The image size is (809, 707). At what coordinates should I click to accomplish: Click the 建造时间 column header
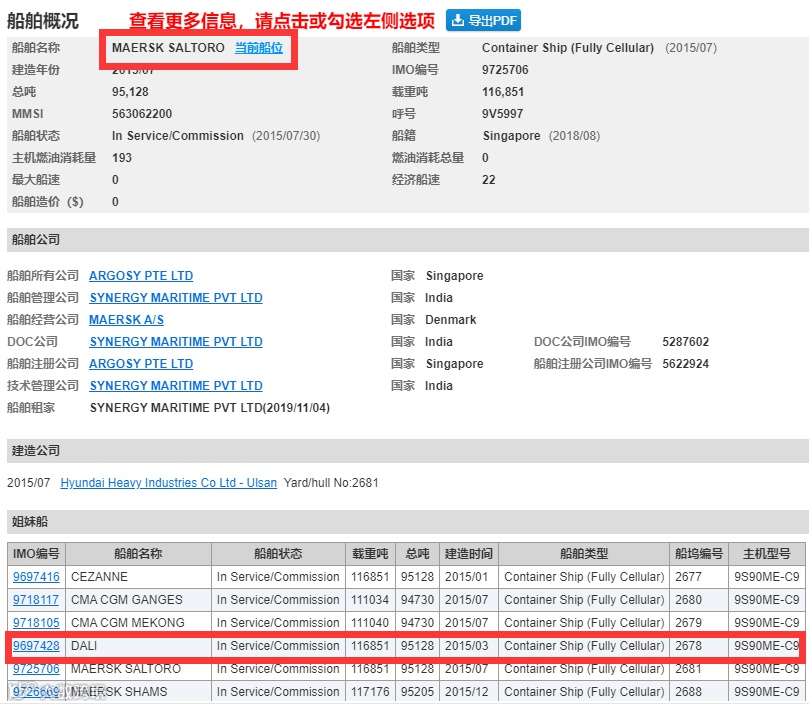[x=469, y=554]
